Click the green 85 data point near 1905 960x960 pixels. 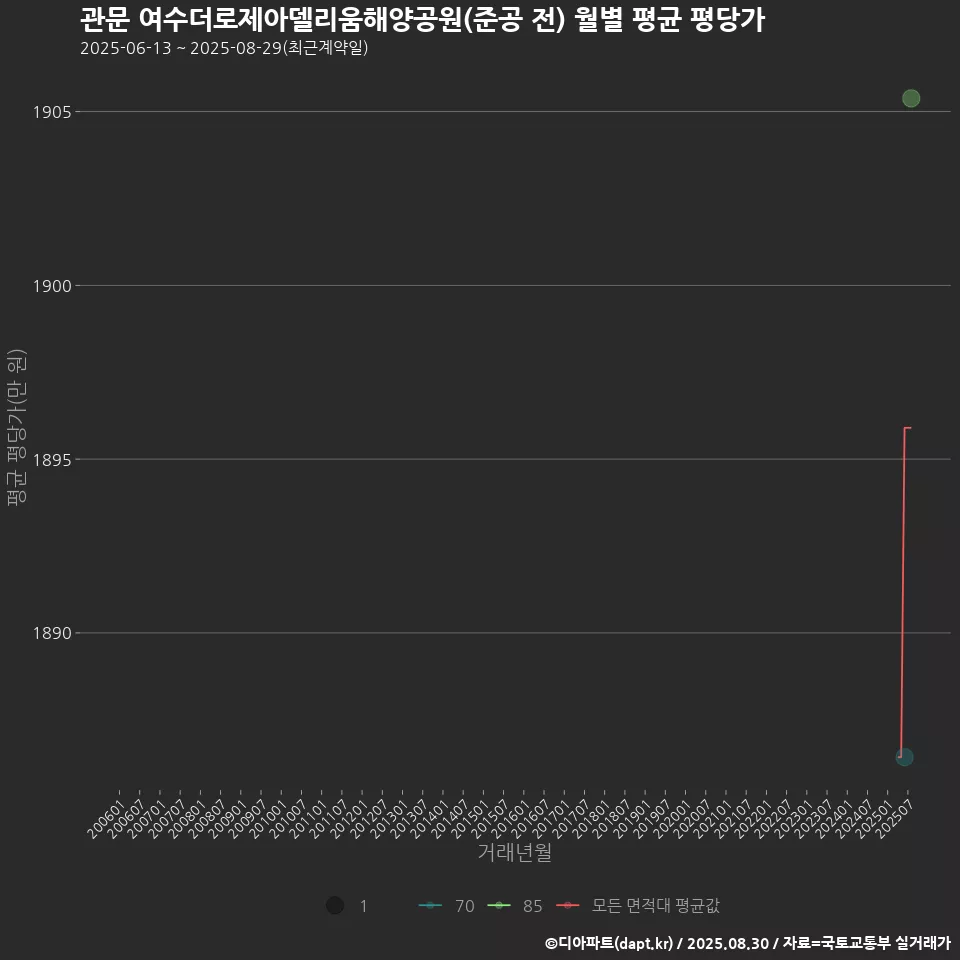click(911, 98)
